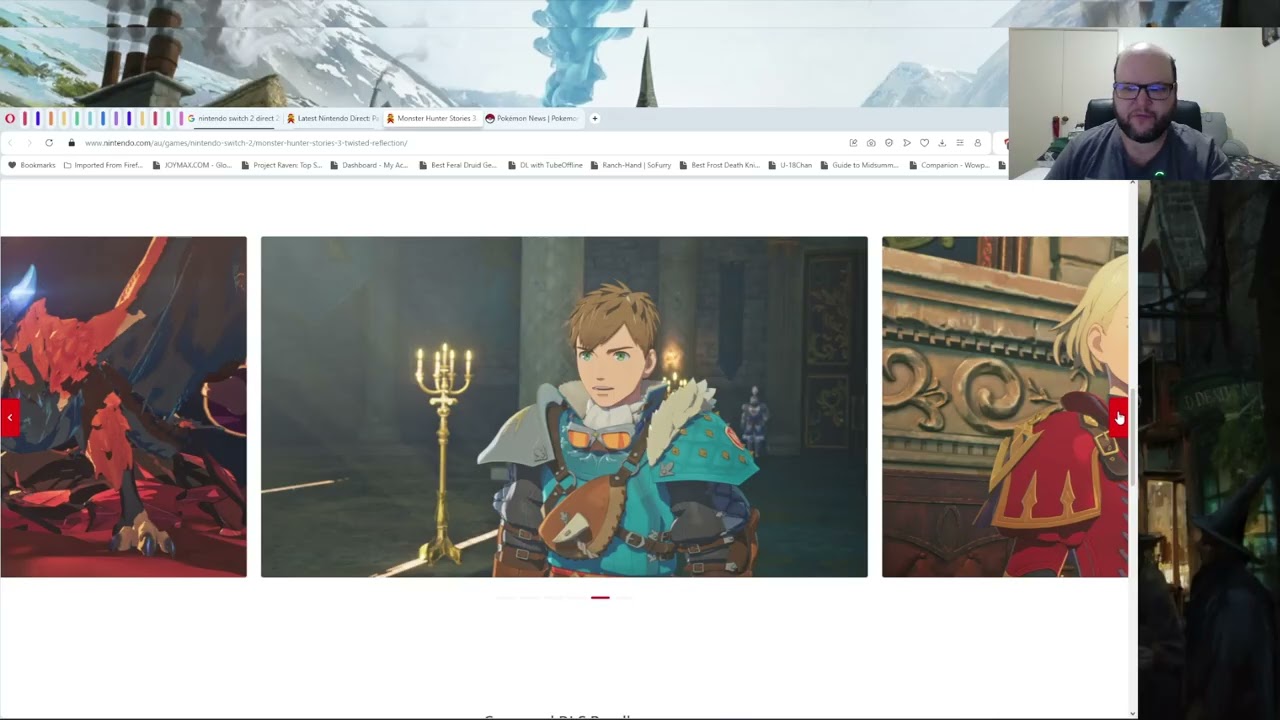Open the 'U-18Chan' bookmark
This screenshot has height=720, width=1280.
pos(790,165)
